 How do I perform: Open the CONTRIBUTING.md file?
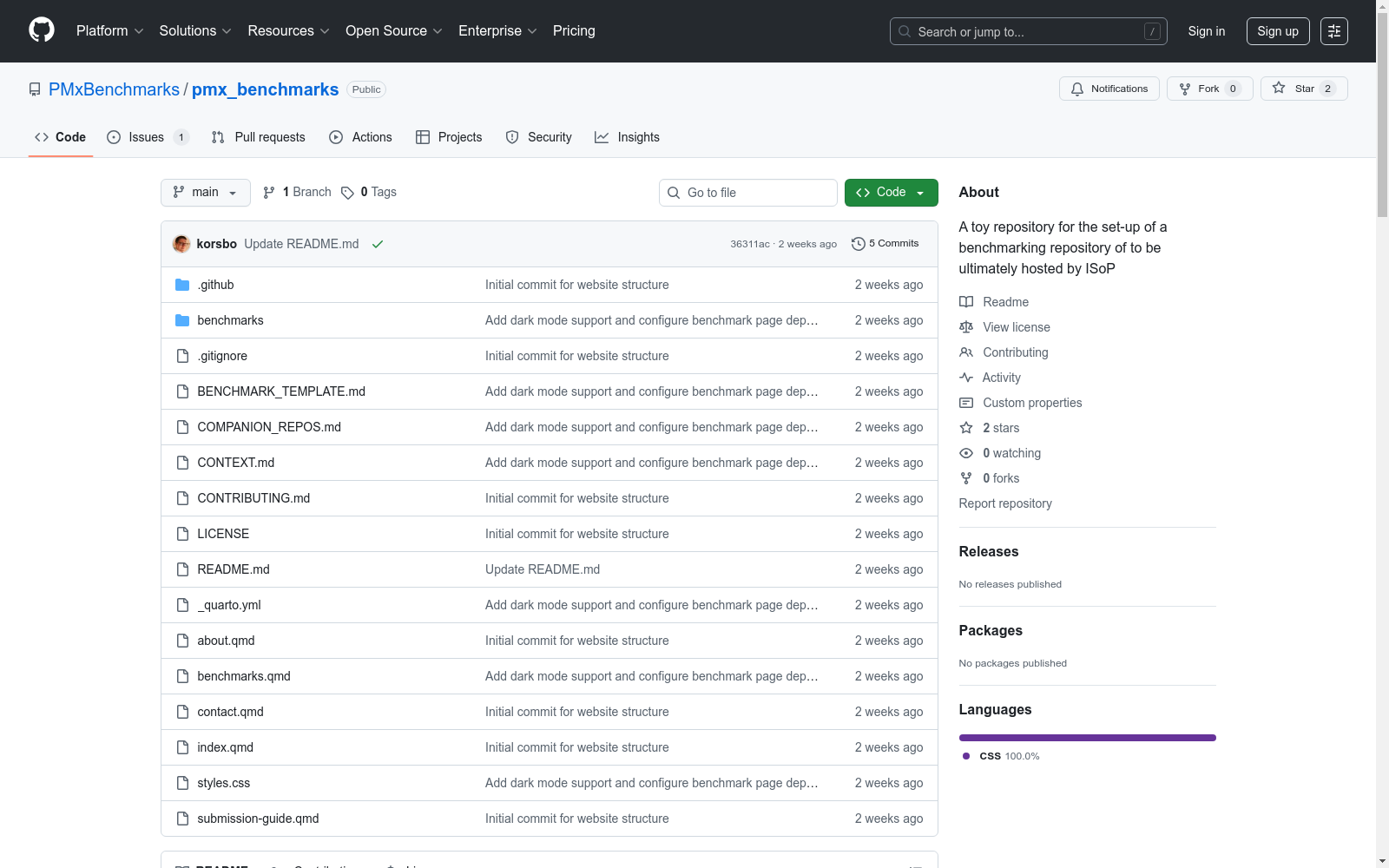253,498
